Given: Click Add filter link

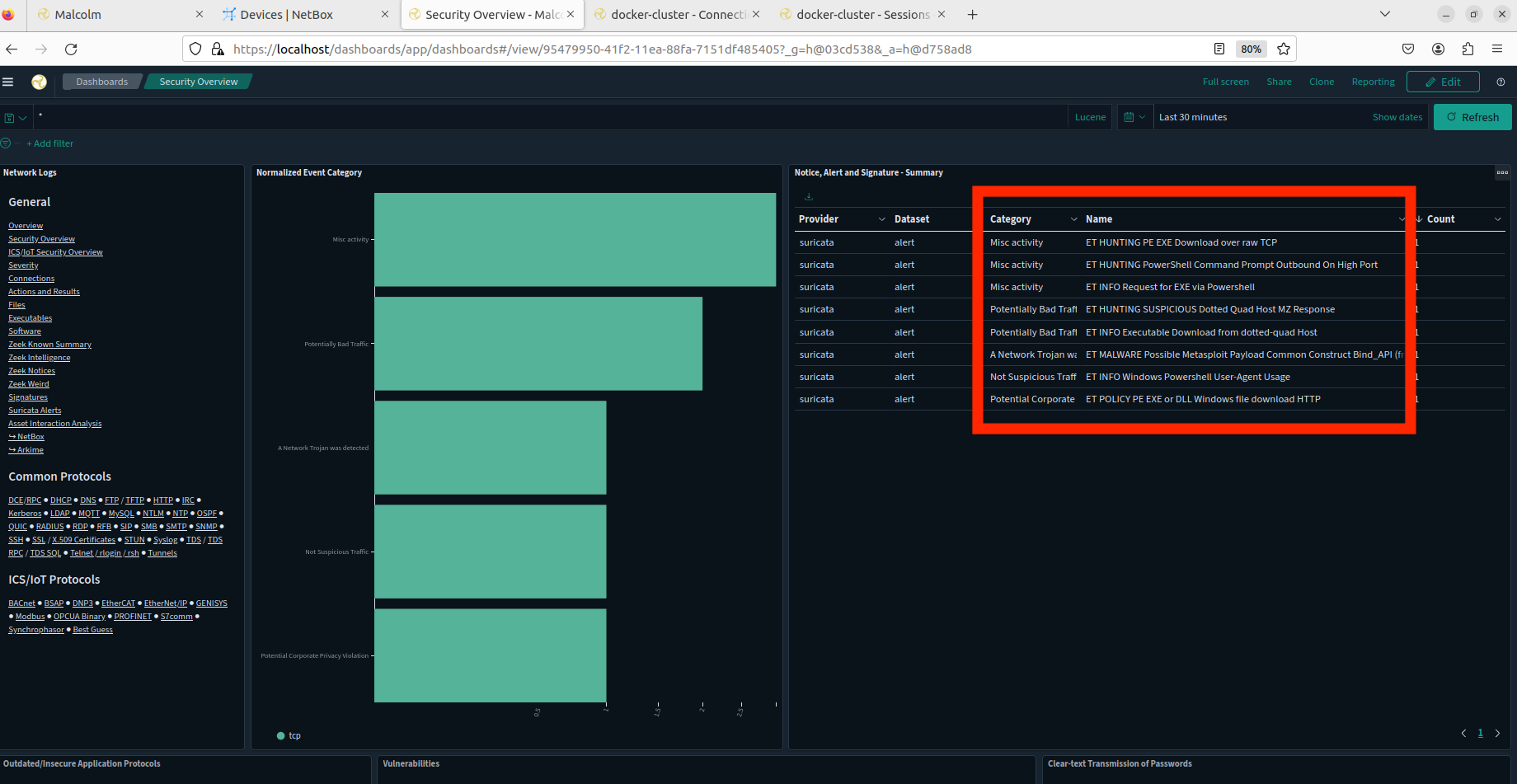Looking at the screenshot, I should point(50,143).
